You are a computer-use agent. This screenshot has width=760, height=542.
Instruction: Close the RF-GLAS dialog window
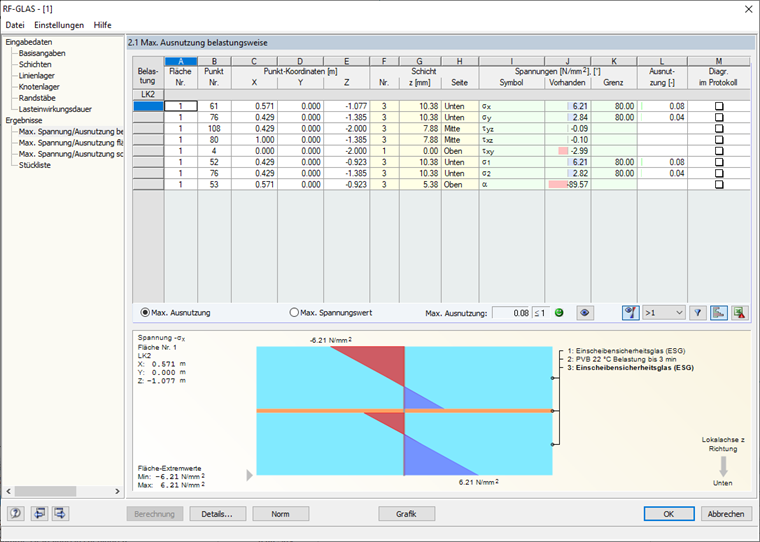click(749, 9)
